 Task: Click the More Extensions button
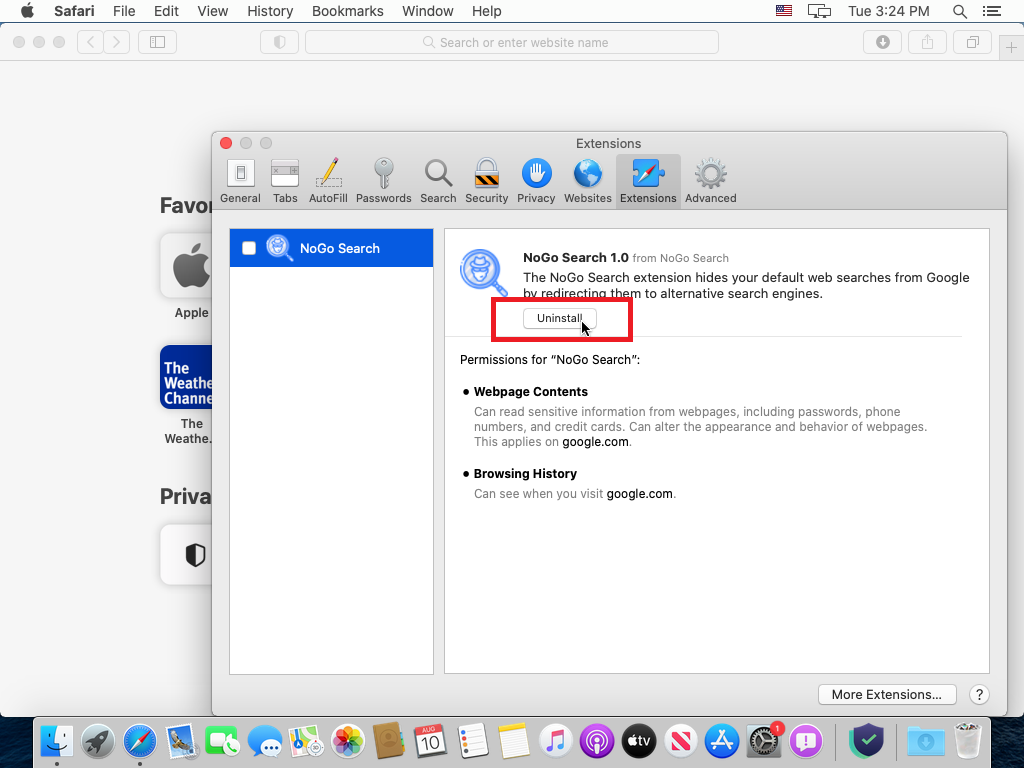click(887, 694)
